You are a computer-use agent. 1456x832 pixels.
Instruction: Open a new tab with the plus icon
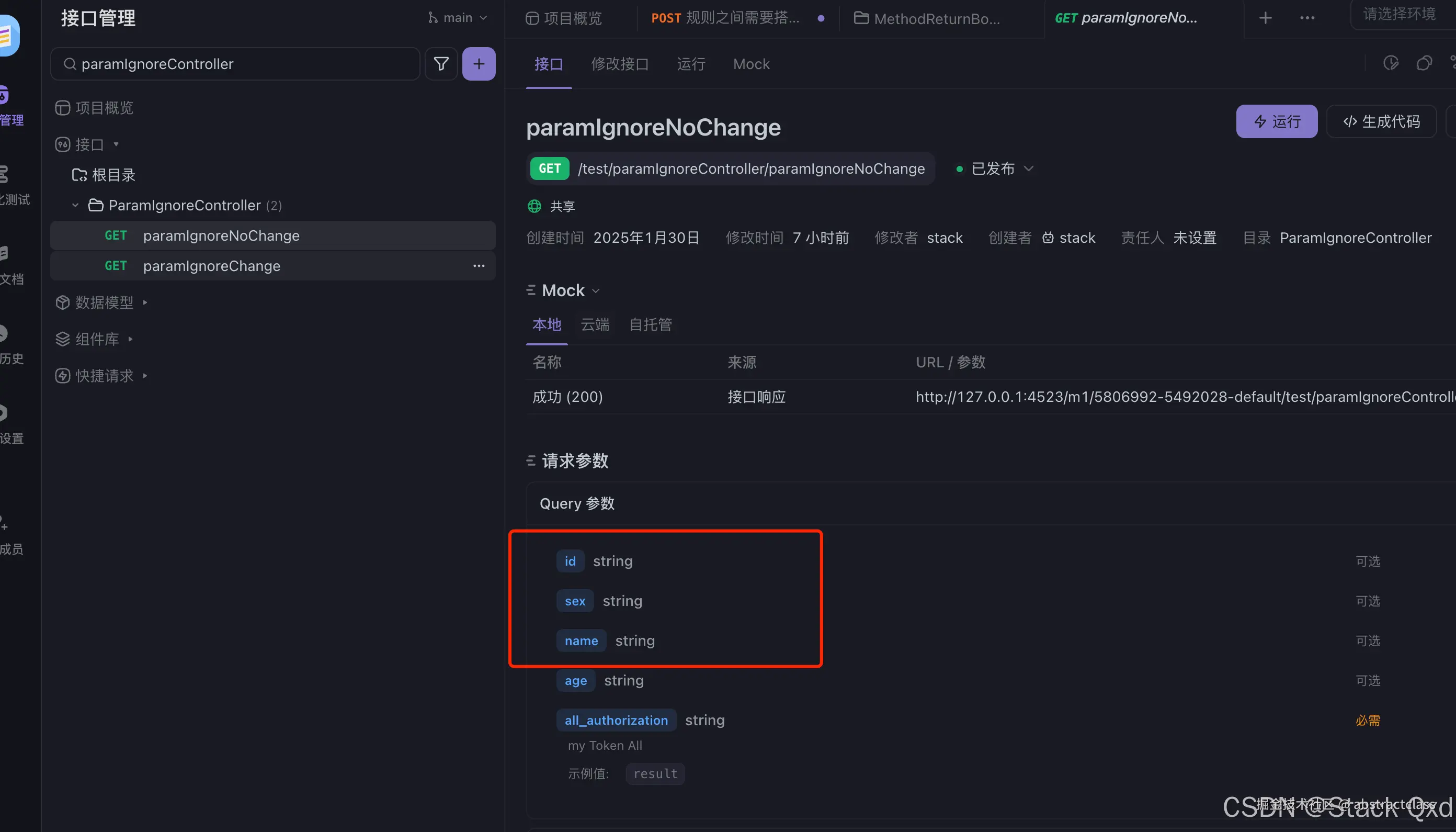point(1265,18)
